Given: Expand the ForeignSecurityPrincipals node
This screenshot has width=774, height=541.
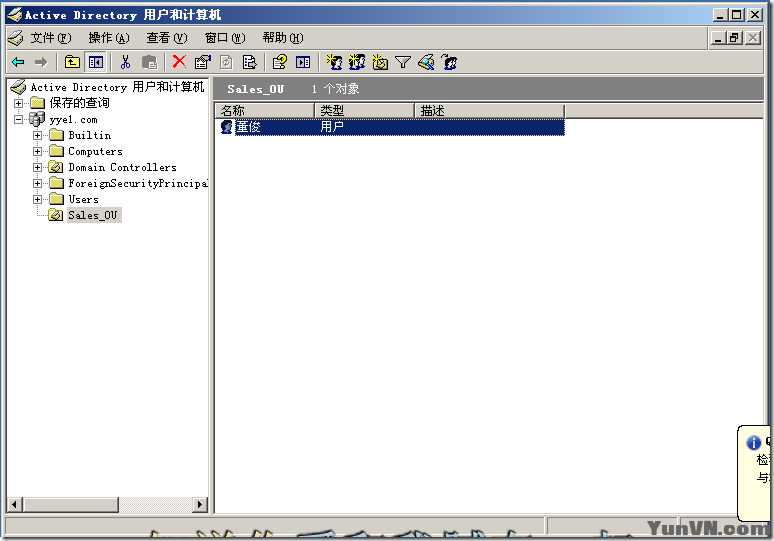Looking at the screenshot, I should (38, 184).
